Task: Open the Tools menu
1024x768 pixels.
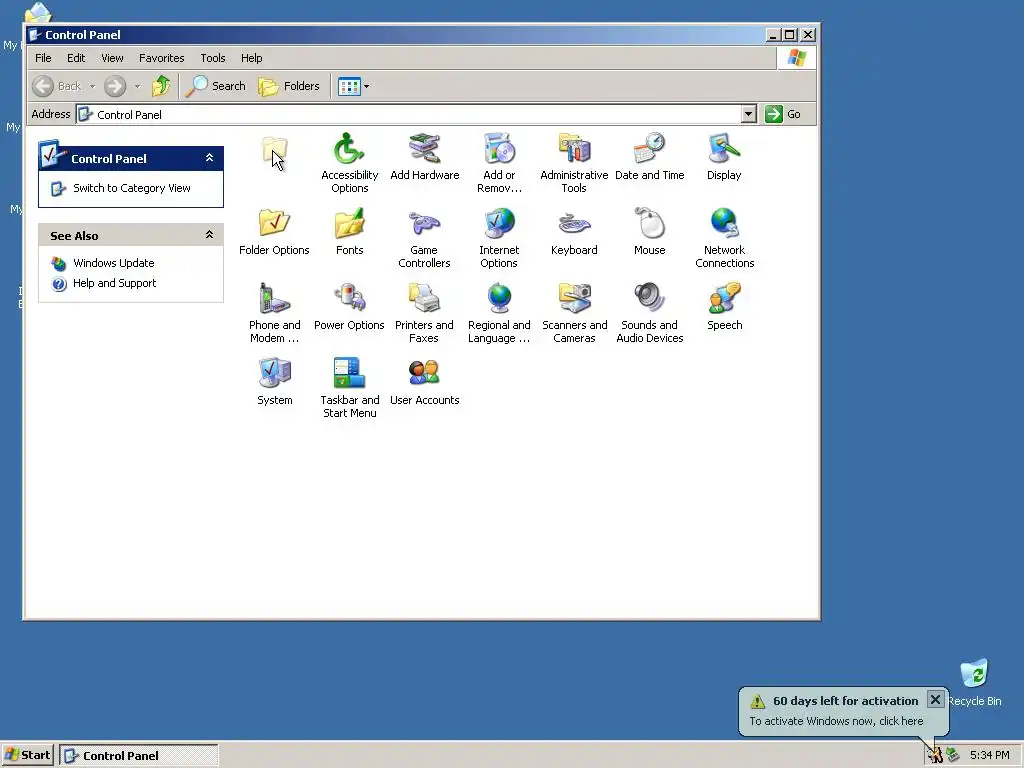Action: pyautogui.click(x=213, y=58)
